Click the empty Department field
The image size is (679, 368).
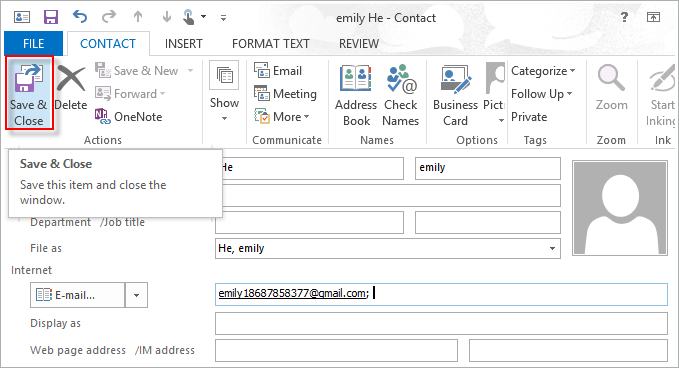tap(309, 223)
